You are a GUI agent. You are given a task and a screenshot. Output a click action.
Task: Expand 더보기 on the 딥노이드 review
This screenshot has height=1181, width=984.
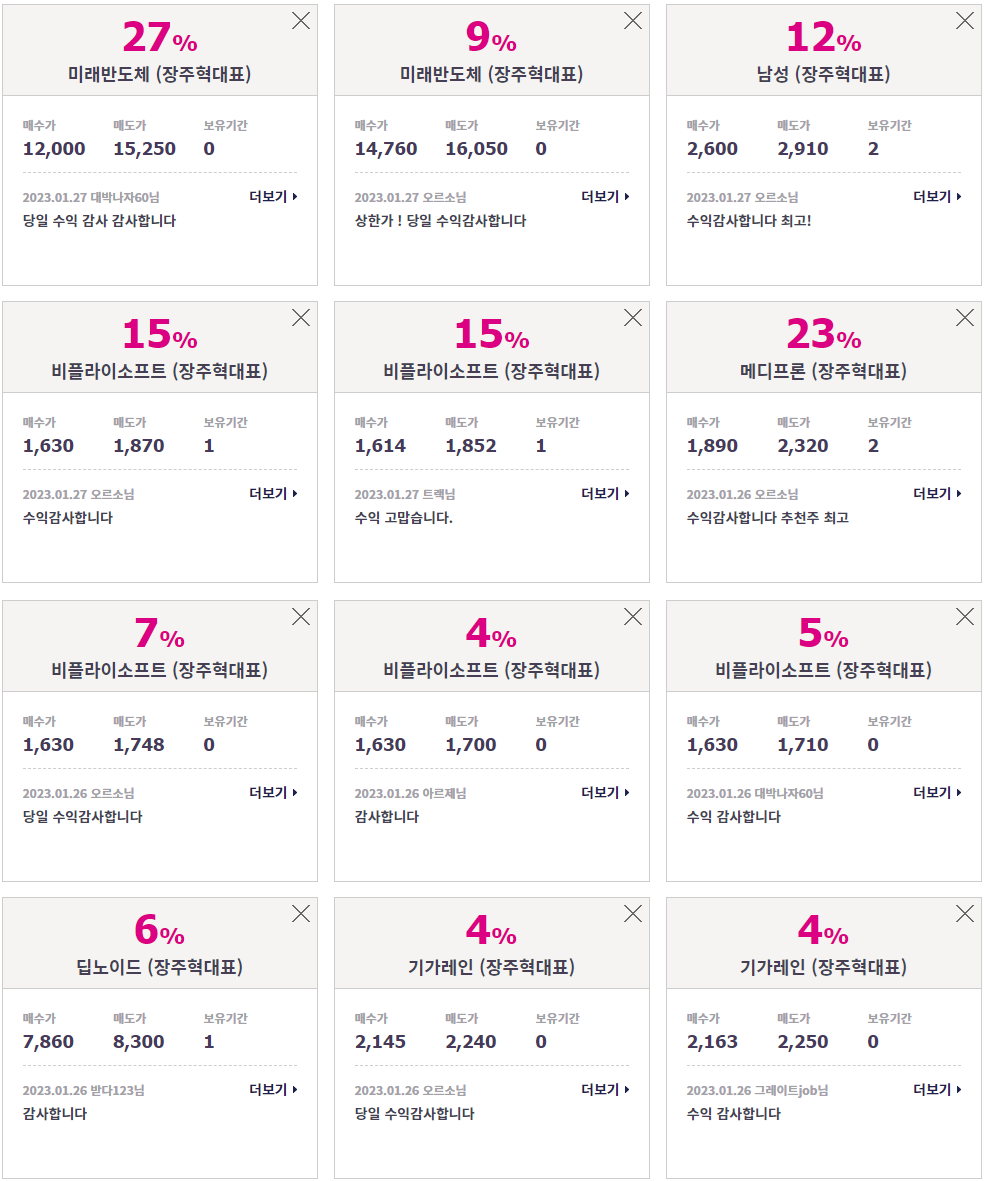[274, 1089]
